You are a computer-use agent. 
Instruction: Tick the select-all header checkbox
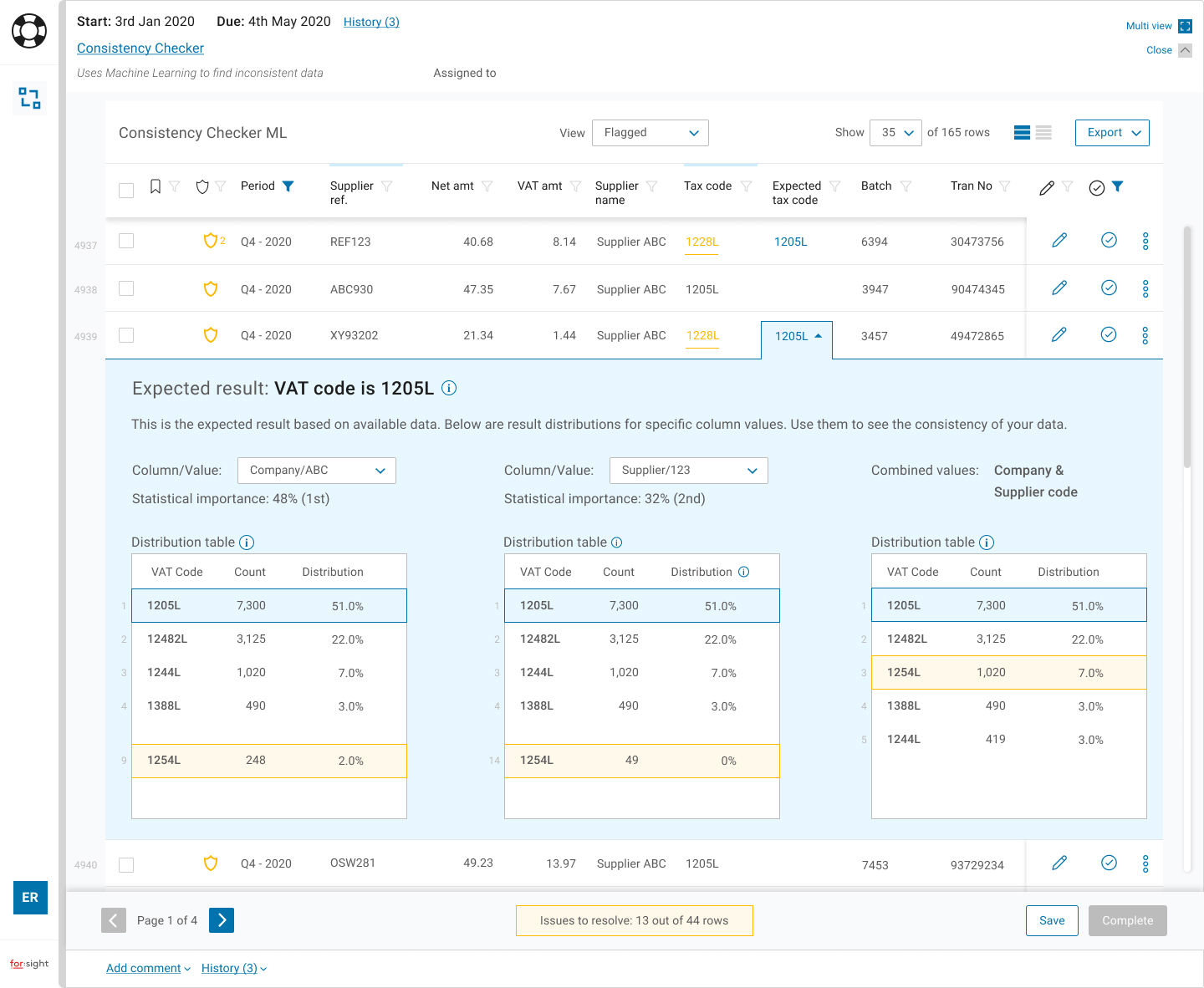click(126, 190)
